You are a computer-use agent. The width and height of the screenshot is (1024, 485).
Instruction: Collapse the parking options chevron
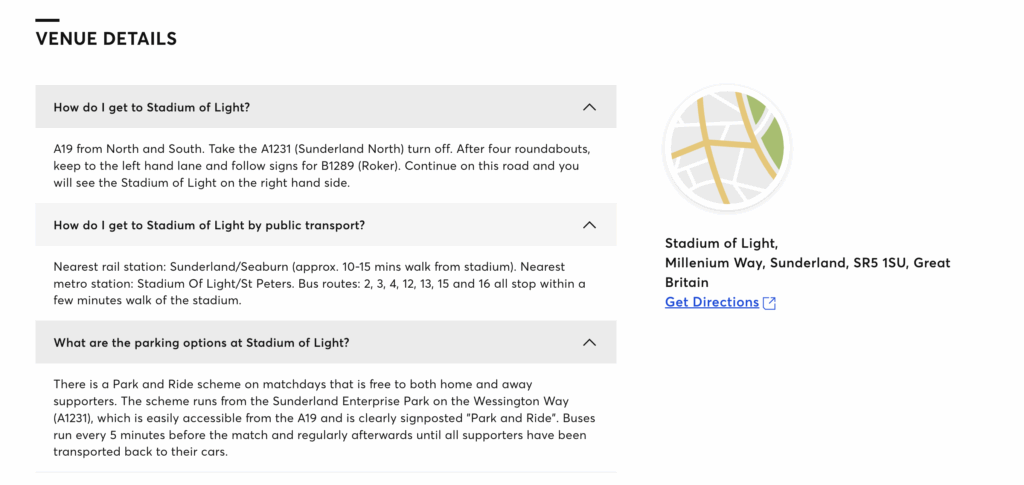point(589,342)
